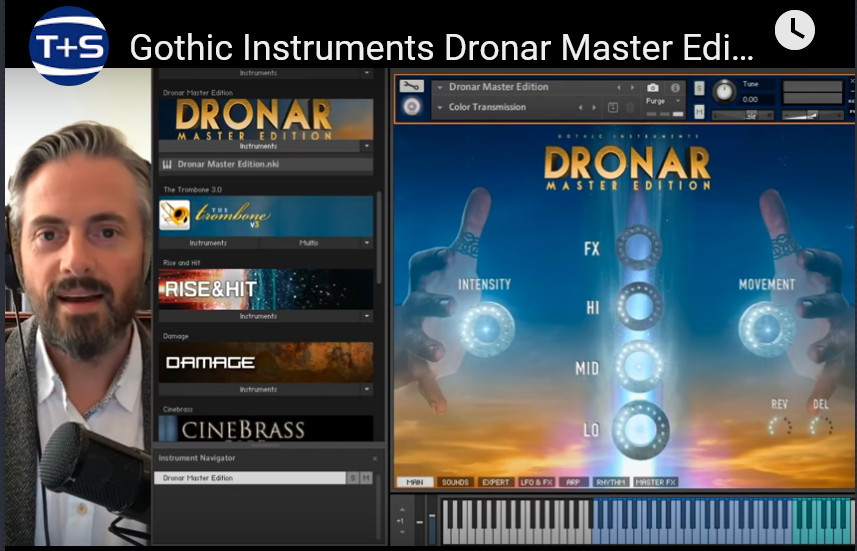
Task: Click The Trombone library trumpet icon
Action: click(175, 215)
